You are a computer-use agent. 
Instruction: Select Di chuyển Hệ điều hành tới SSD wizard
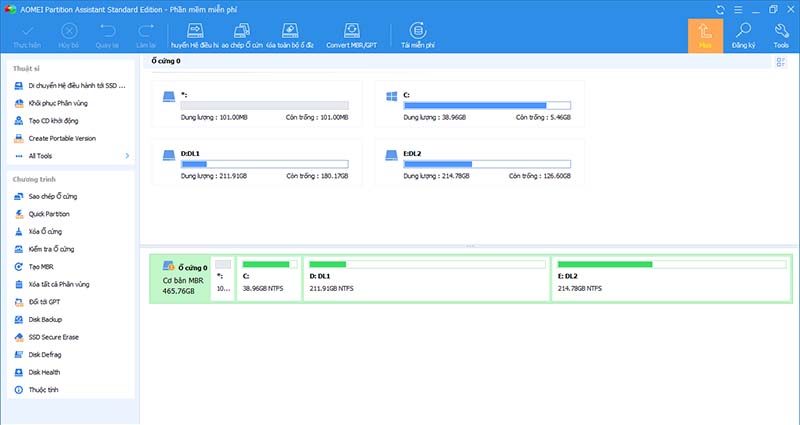[x=70, y=86]
